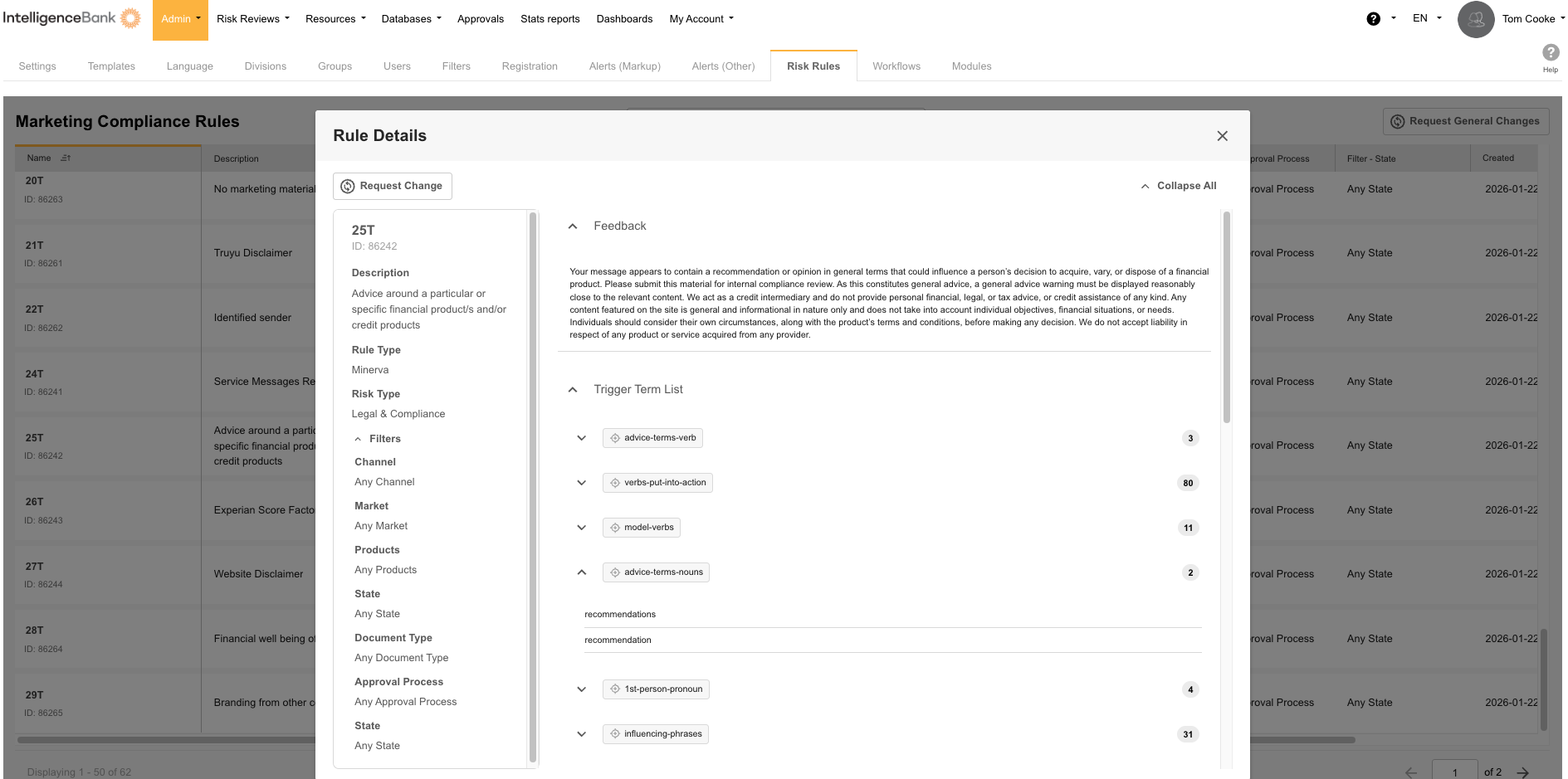Open the Databases menu
This screenshot has height=779, width=1568.
click(410, 18)
